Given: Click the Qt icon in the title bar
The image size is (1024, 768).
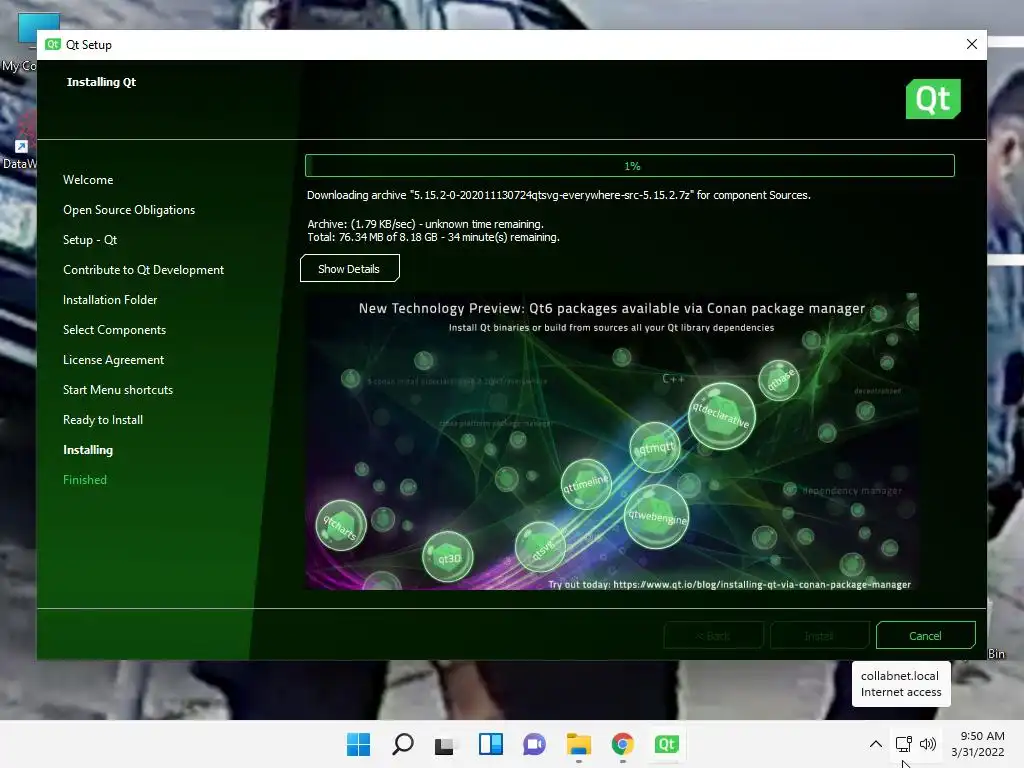Looking at the screenshot, I should (53, 44).
